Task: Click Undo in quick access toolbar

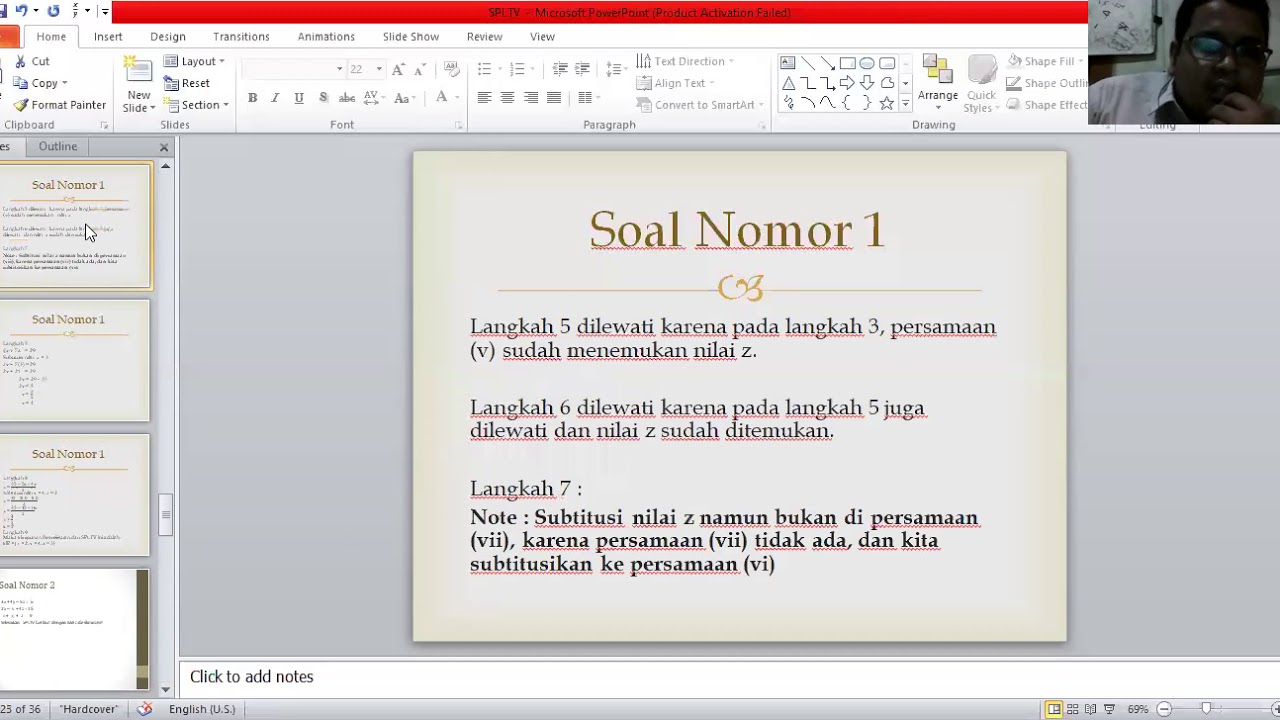Action: [x=21, y=11]
